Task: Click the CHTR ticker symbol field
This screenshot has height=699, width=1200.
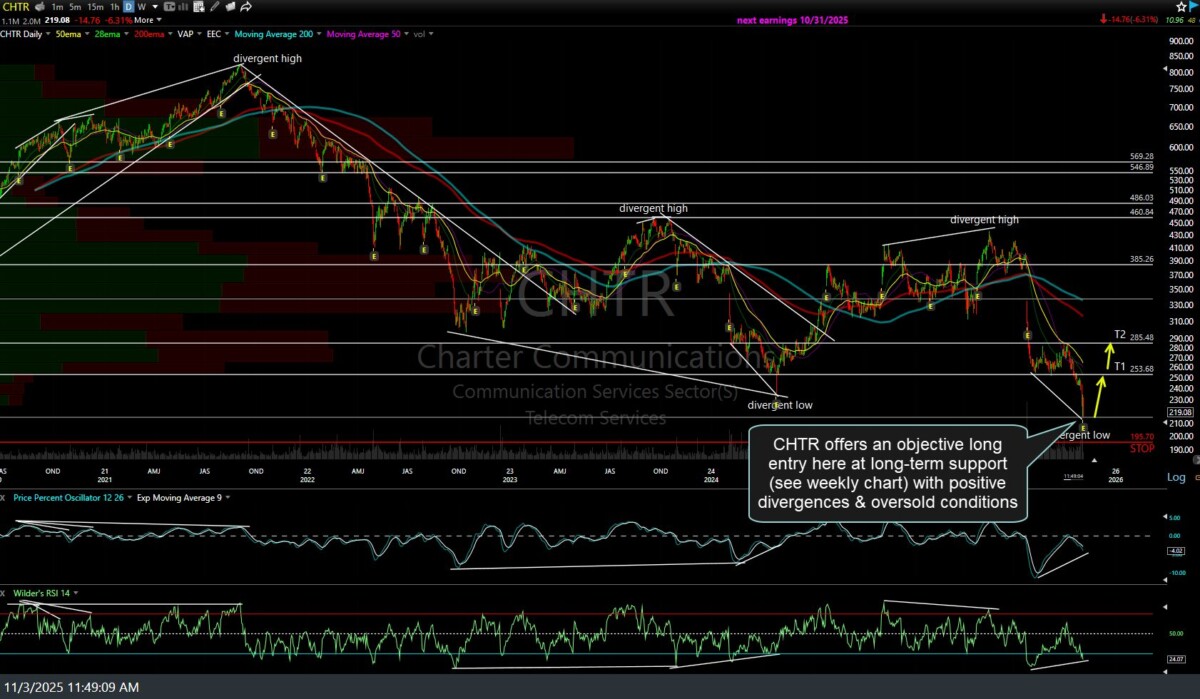Action: tap(17, 7)
